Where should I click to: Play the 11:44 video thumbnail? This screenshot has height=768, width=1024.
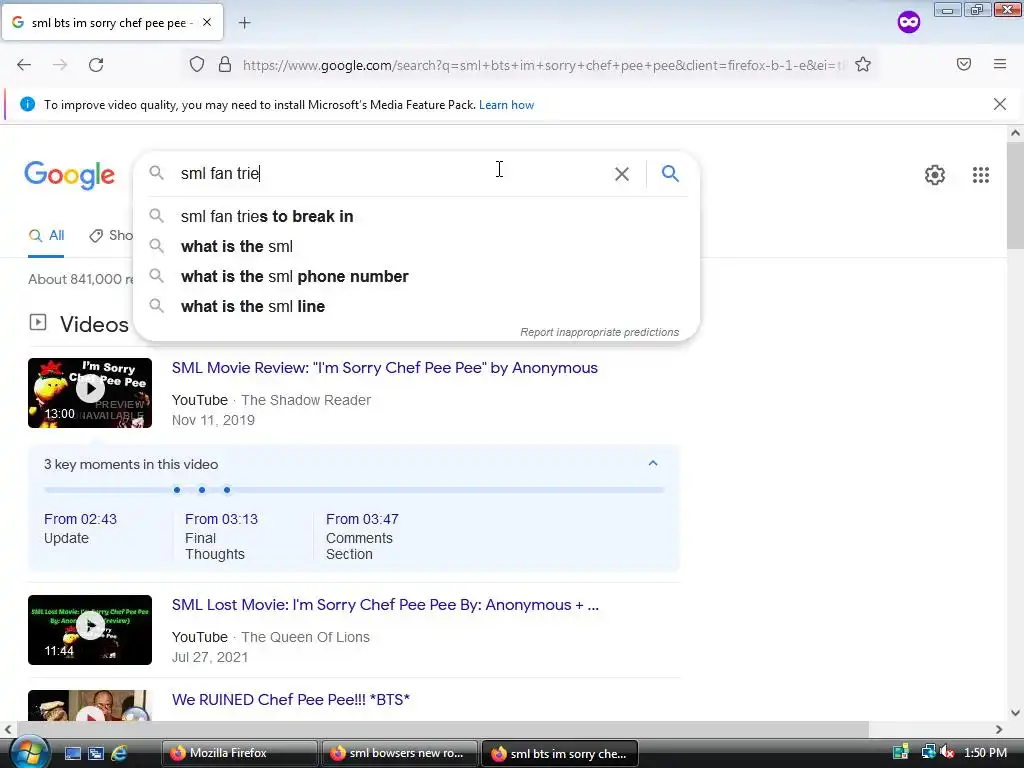90,630
